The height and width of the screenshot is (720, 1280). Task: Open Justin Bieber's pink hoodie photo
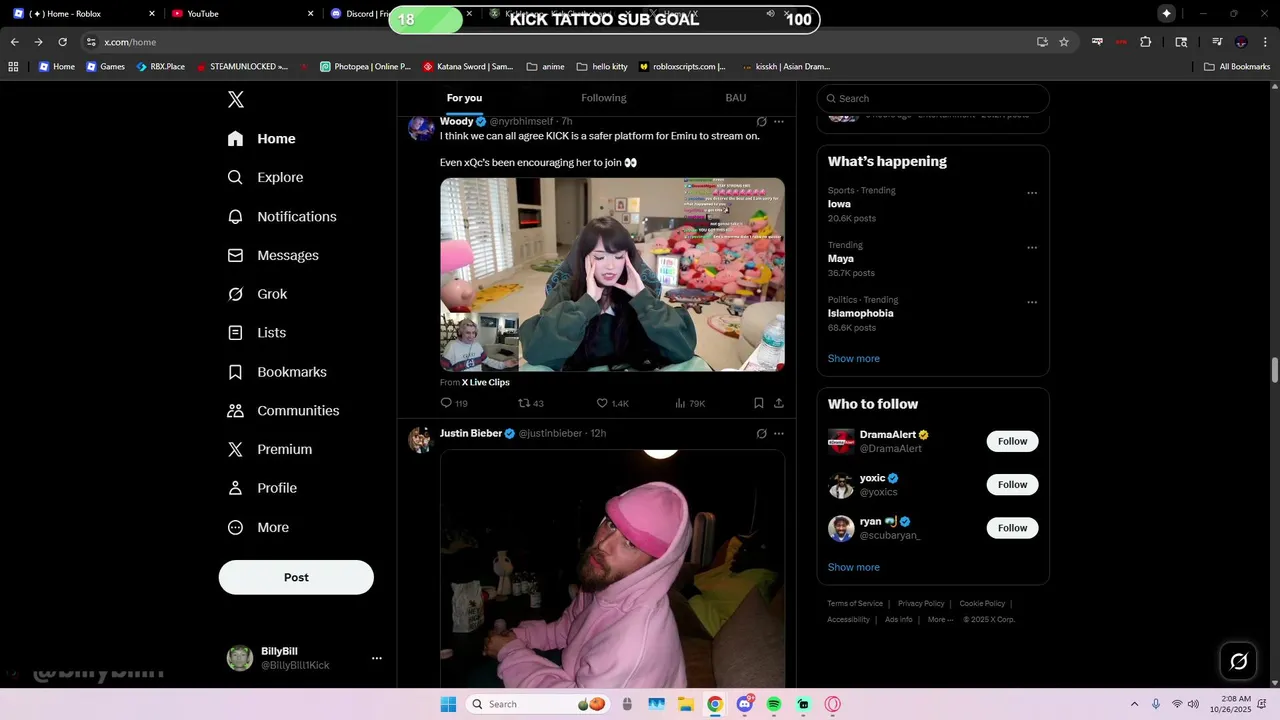(x=612, y=567)
